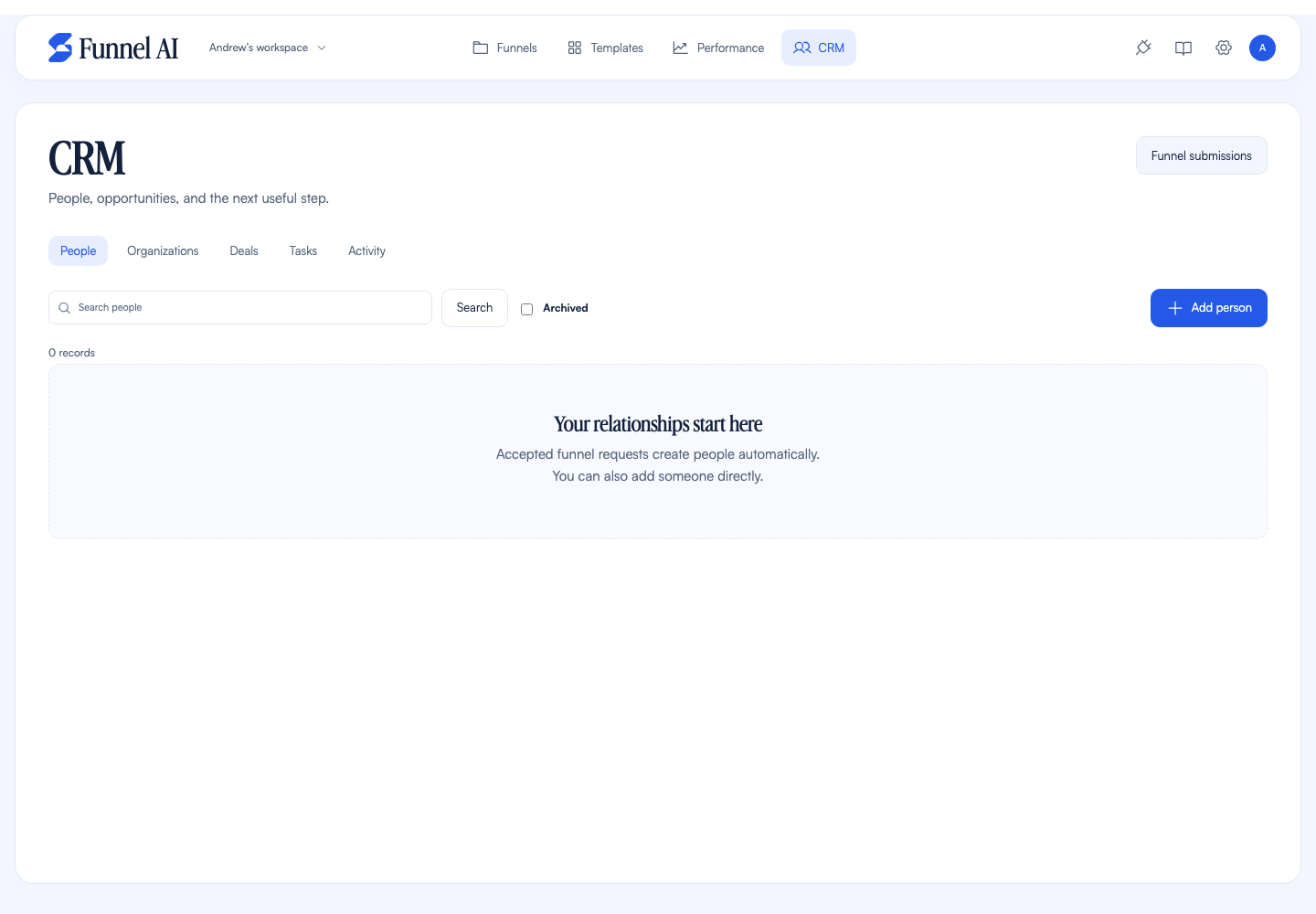Switch to the Tasks tab

click(x=303, y=251)
